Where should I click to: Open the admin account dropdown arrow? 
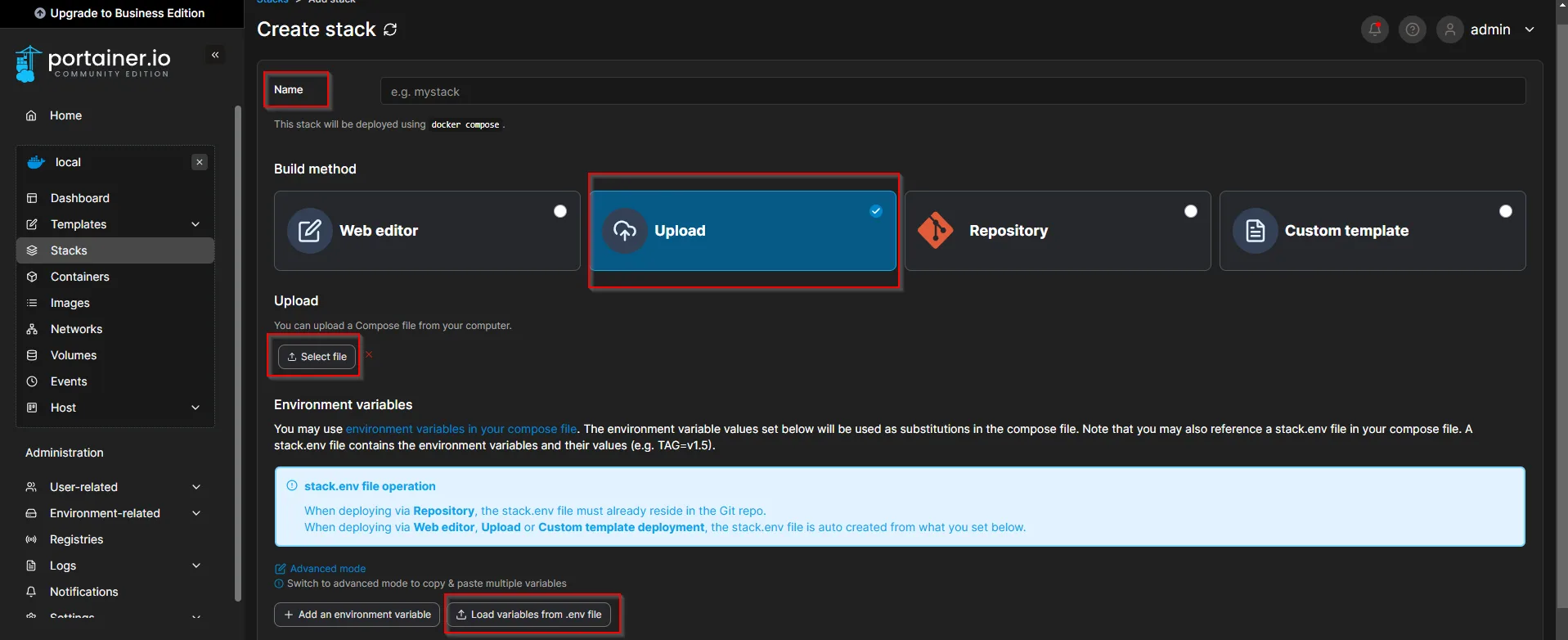[1530, 29]
